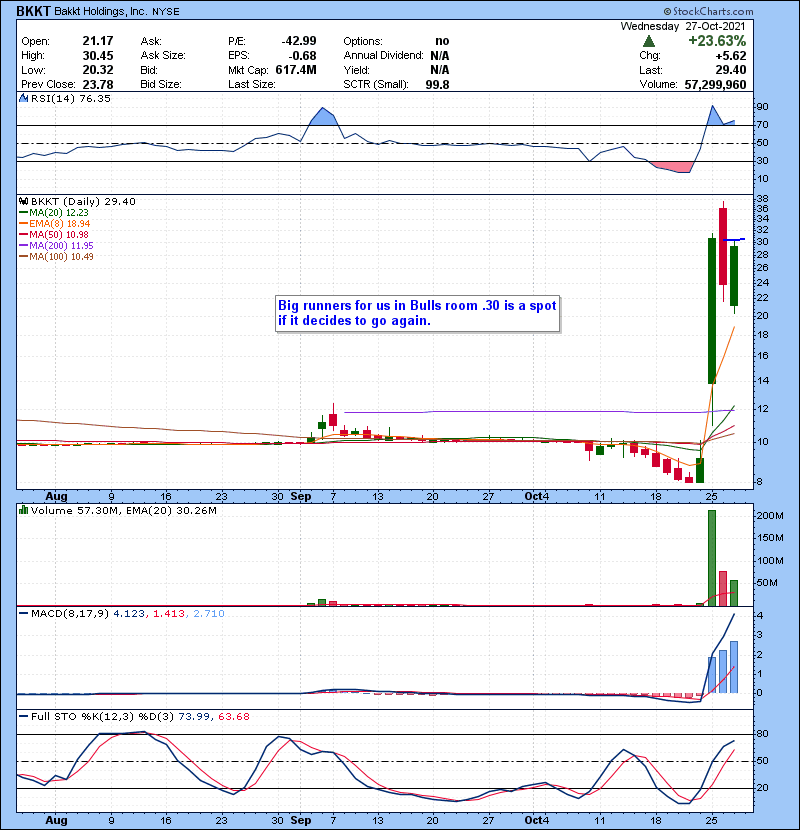Click the Open value 21.17

(98, 41)
